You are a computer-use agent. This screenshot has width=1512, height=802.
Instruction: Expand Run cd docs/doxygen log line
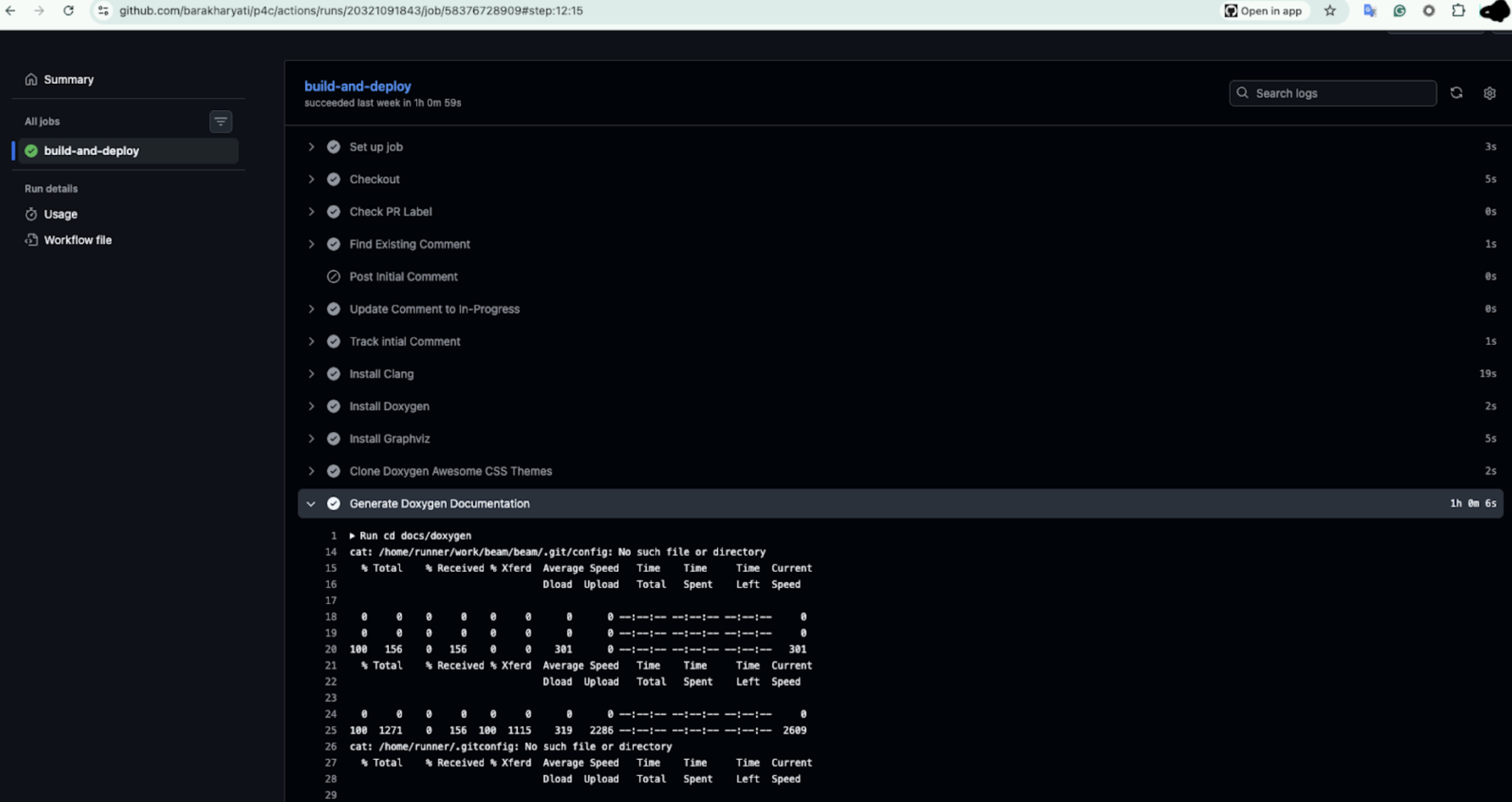(x=353, y=536)
